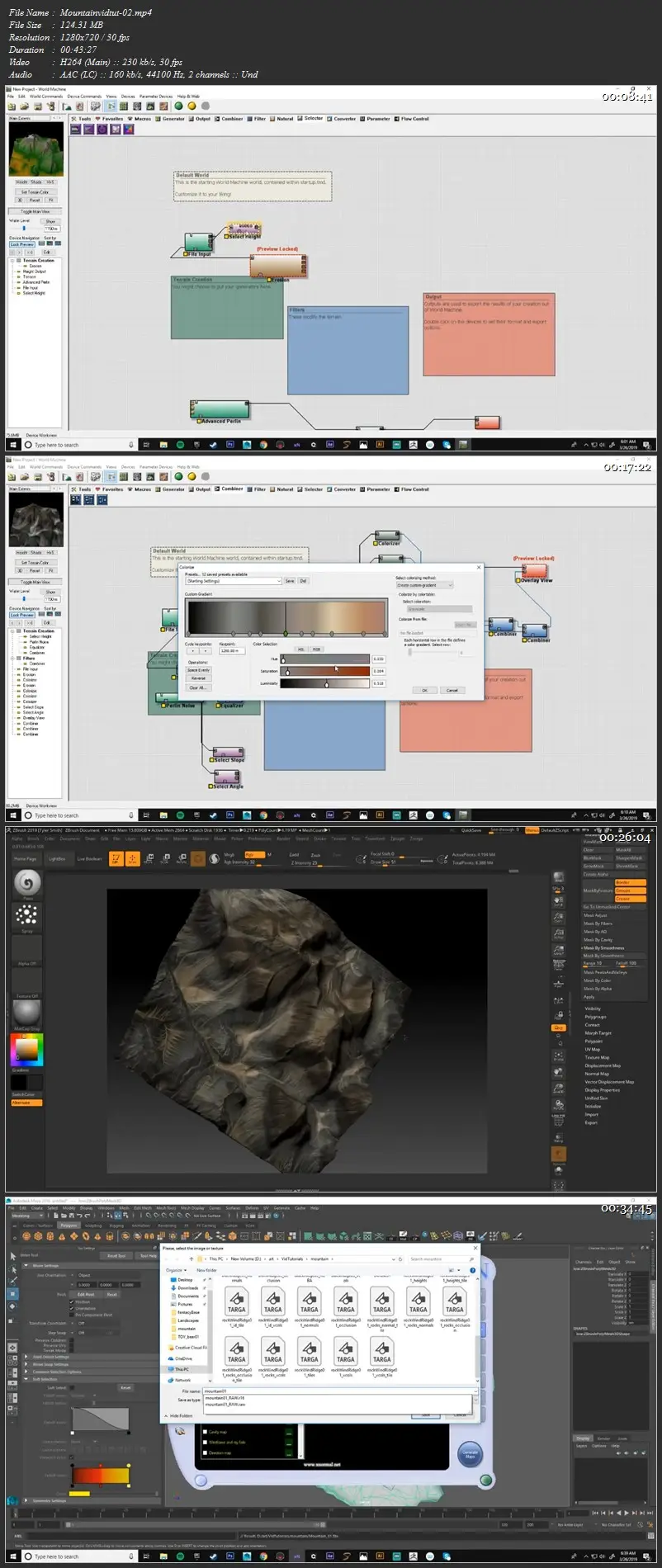Toggle the Direction map checkbox
The image size is (662, 1568).
pos(206,1452)
